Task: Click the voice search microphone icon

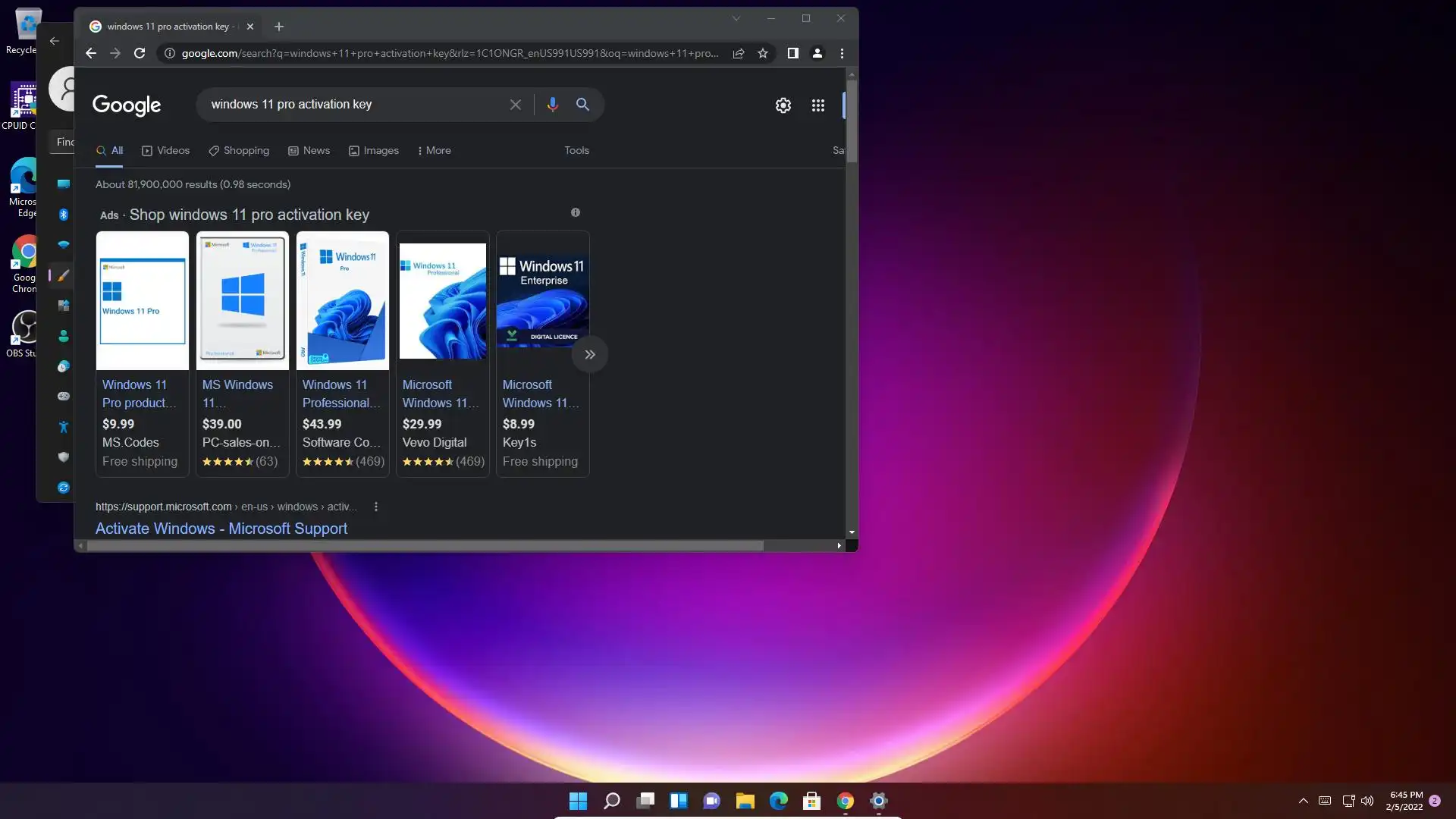Action: point(552,105)
